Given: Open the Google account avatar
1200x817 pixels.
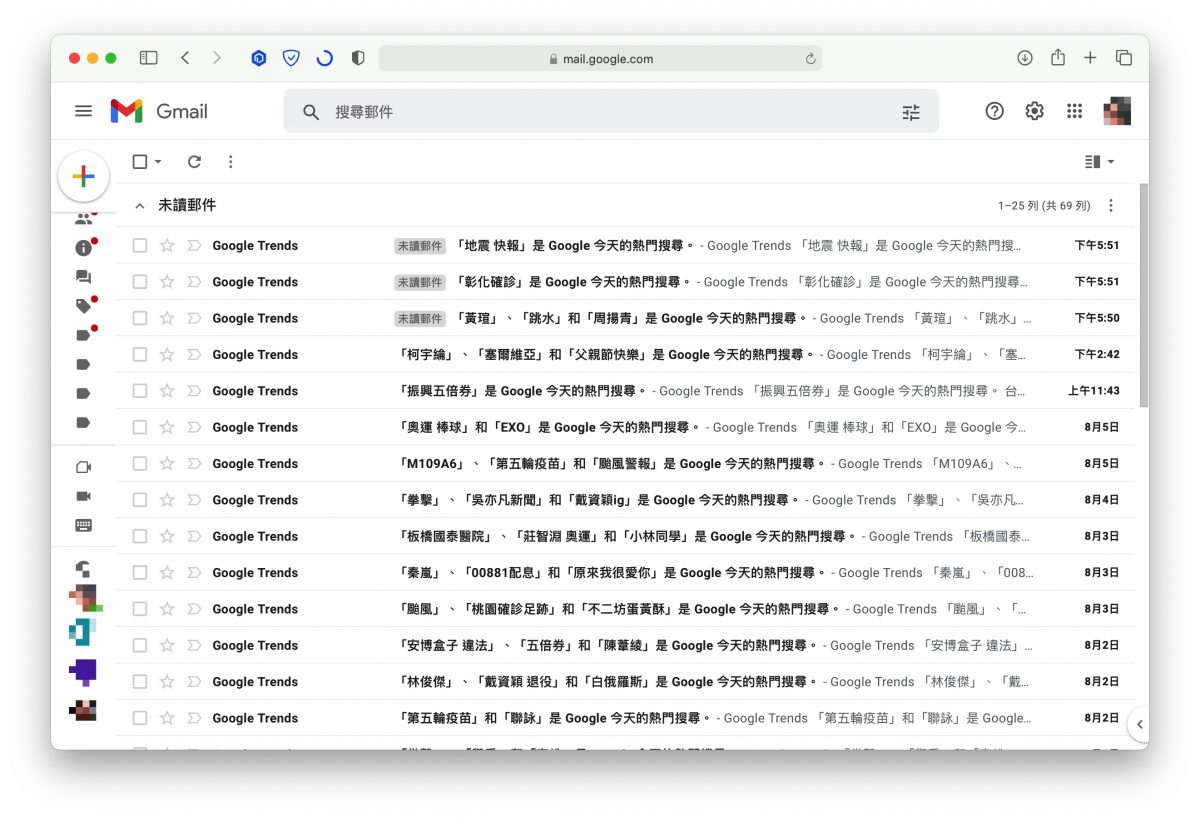Looking at the screenshot, I should [1117, 111].
